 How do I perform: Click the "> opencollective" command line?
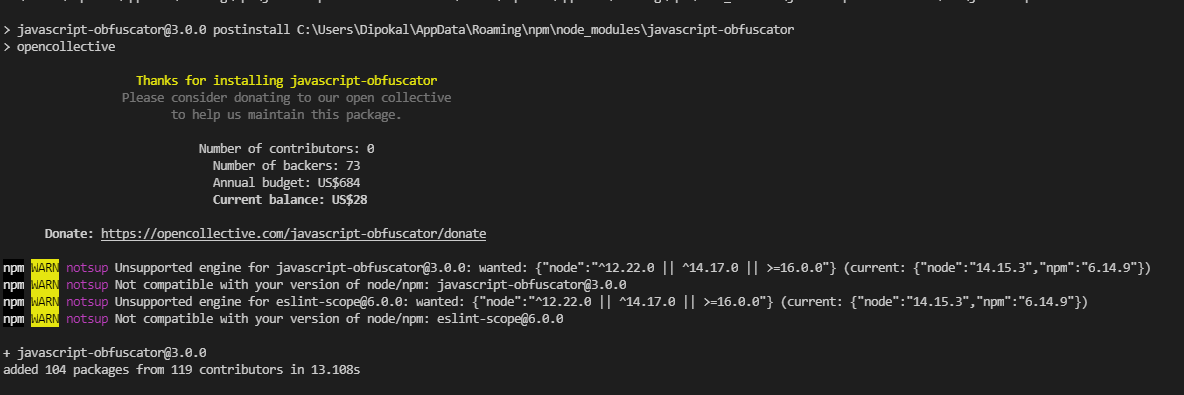tap(59, 47)
